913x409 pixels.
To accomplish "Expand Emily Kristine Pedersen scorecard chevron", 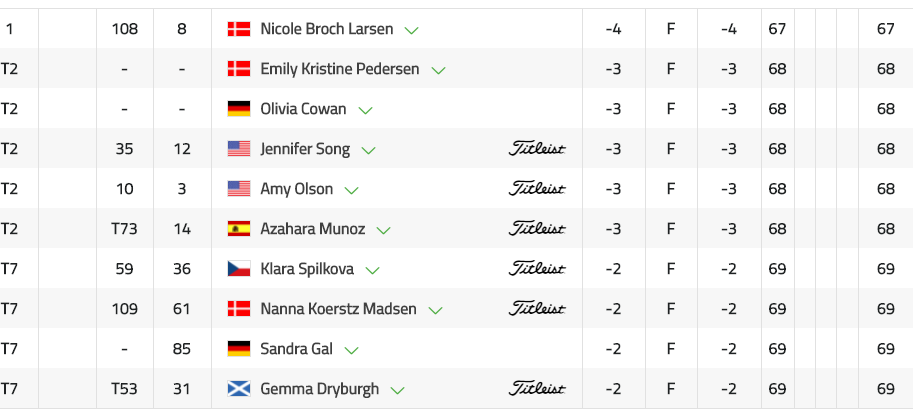I will [438, 70].
